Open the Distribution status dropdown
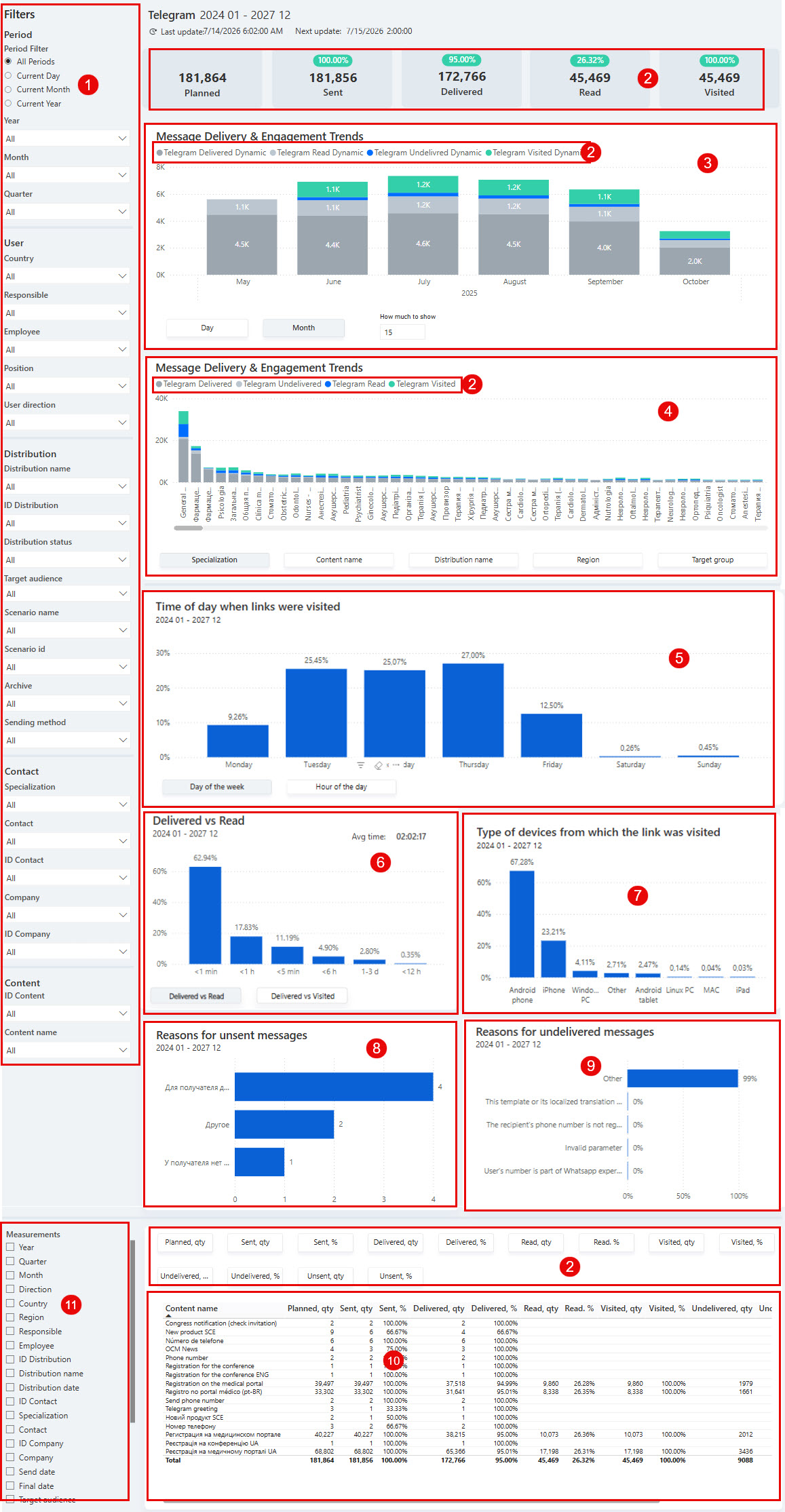Viewport: 785px width, 1512px height. click(x=66, y=560)
